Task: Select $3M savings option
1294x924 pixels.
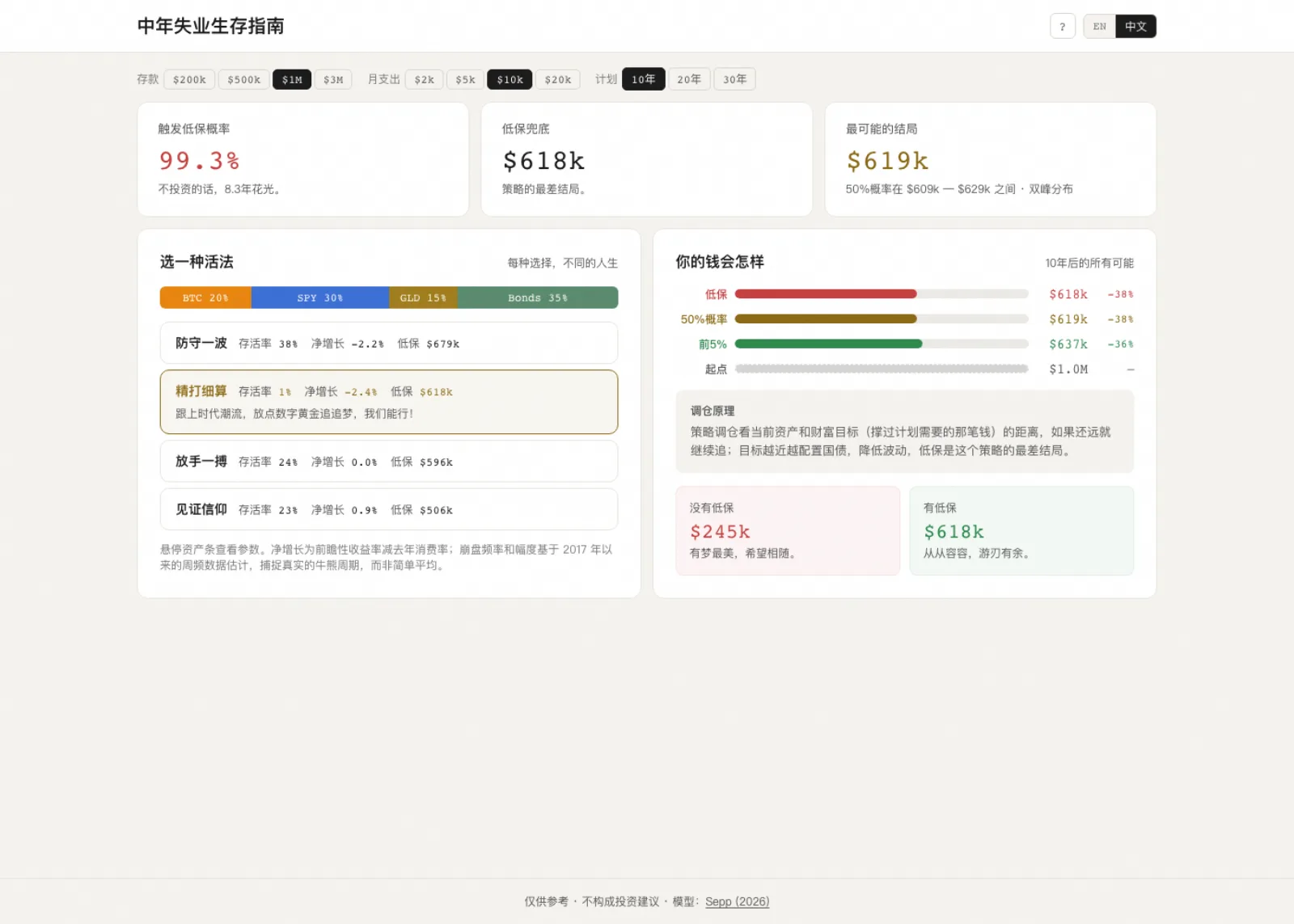Action: pyautogui.click(x=333, y=79)
